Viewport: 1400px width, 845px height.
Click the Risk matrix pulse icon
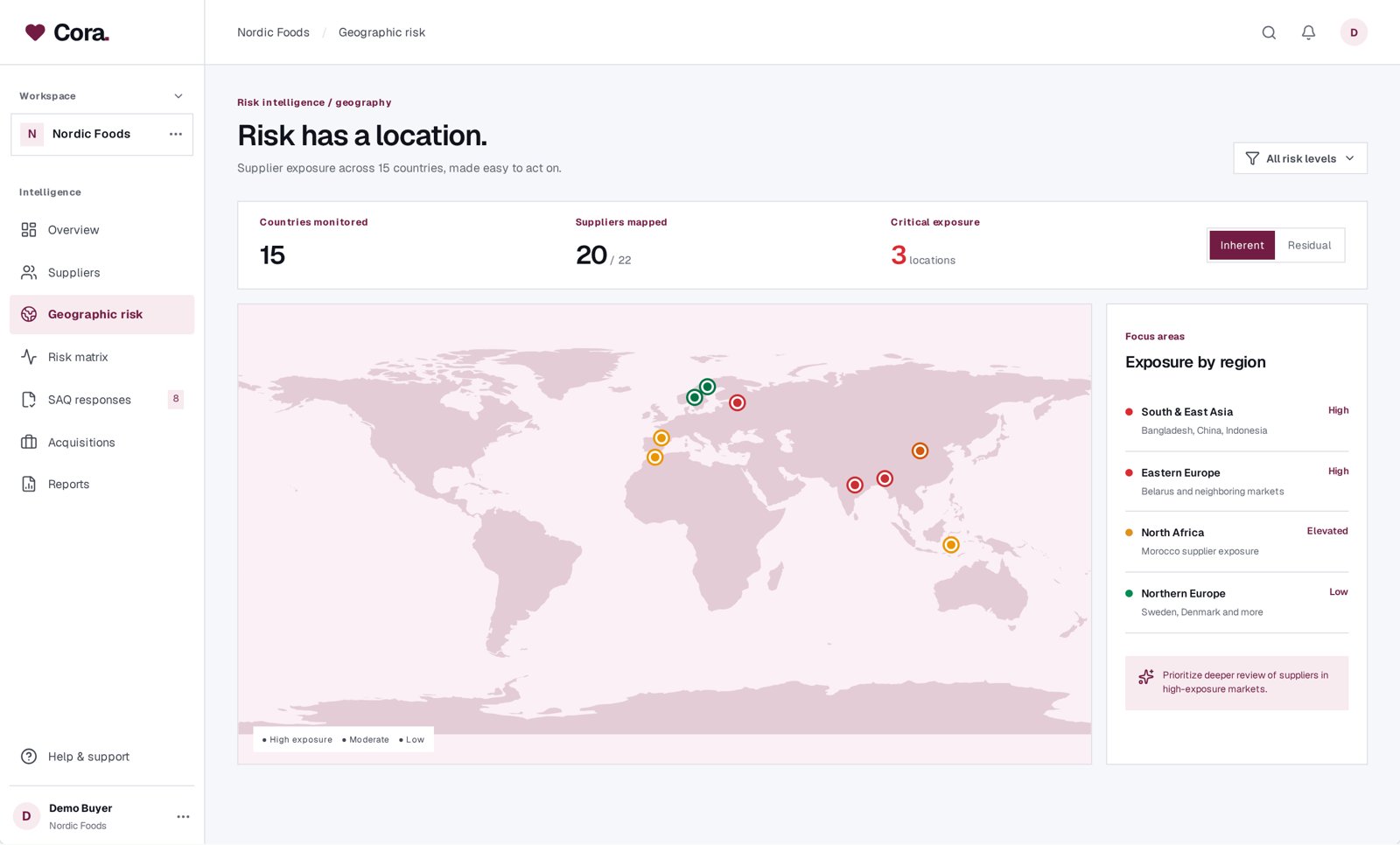[29, 357]
